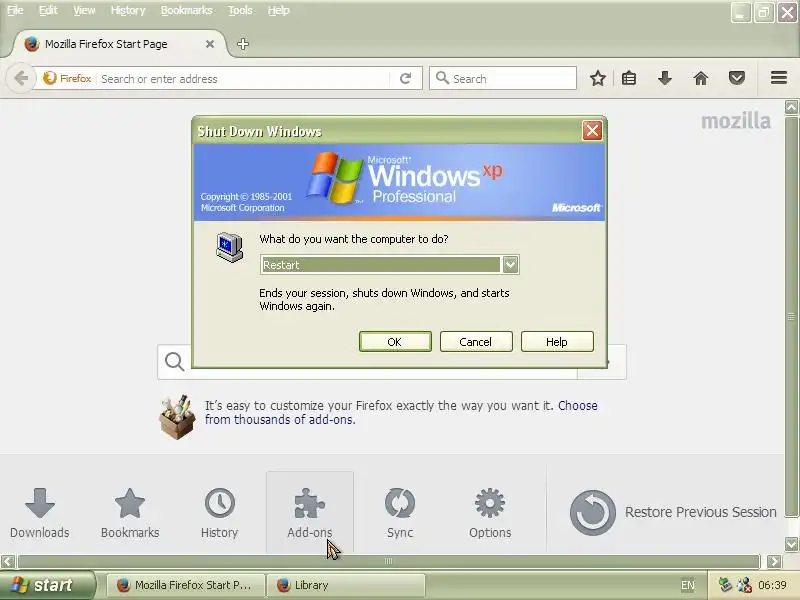Viewport: 800px width, 600px height.
Task: Click the Firefox back arrow button
Action: click(21, 79)
